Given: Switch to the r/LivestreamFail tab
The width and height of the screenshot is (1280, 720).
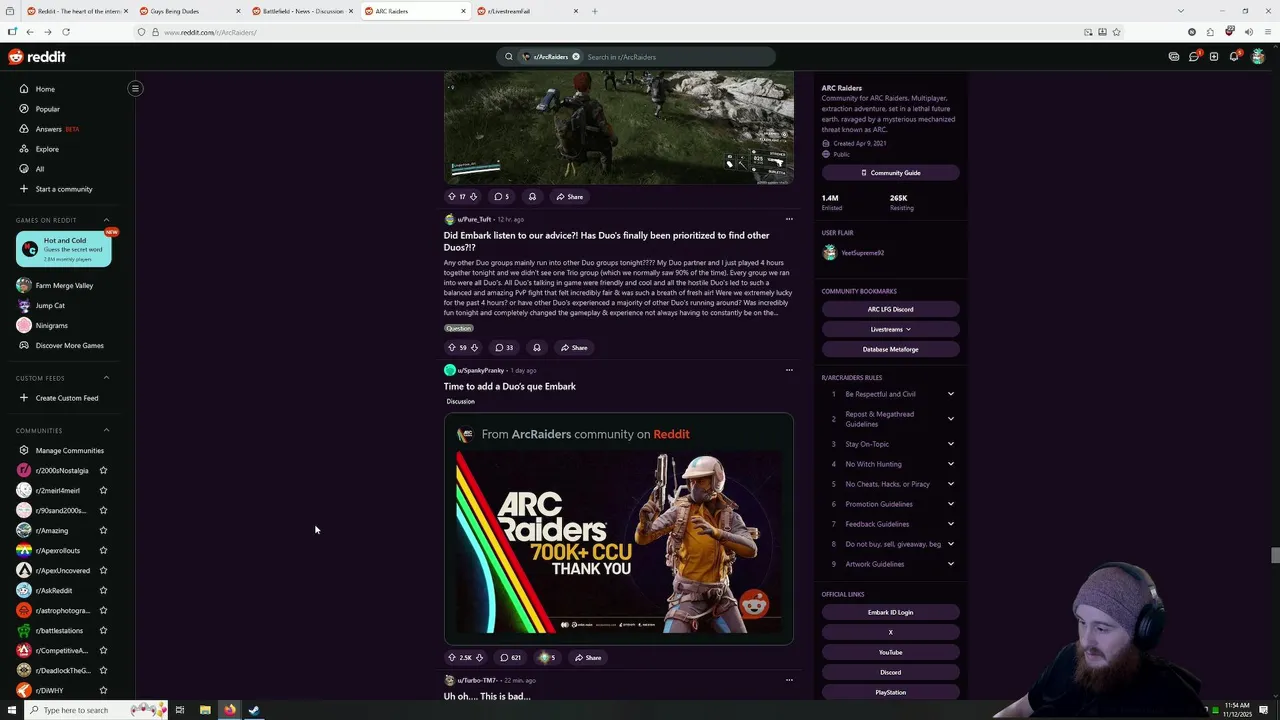Looking at the screenshot, I should tap(526, 11).
